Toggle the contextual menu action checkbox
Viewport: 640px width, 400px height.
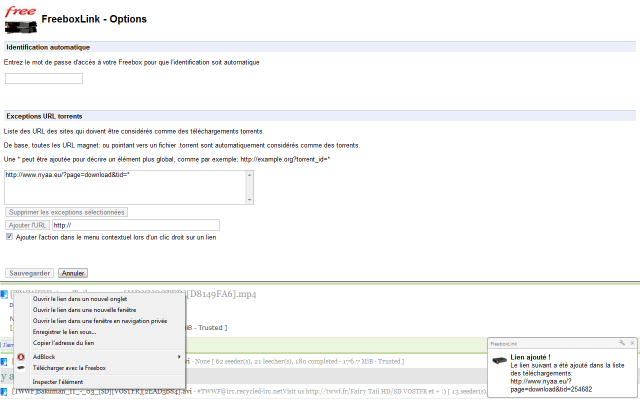(x=10, y=238)
